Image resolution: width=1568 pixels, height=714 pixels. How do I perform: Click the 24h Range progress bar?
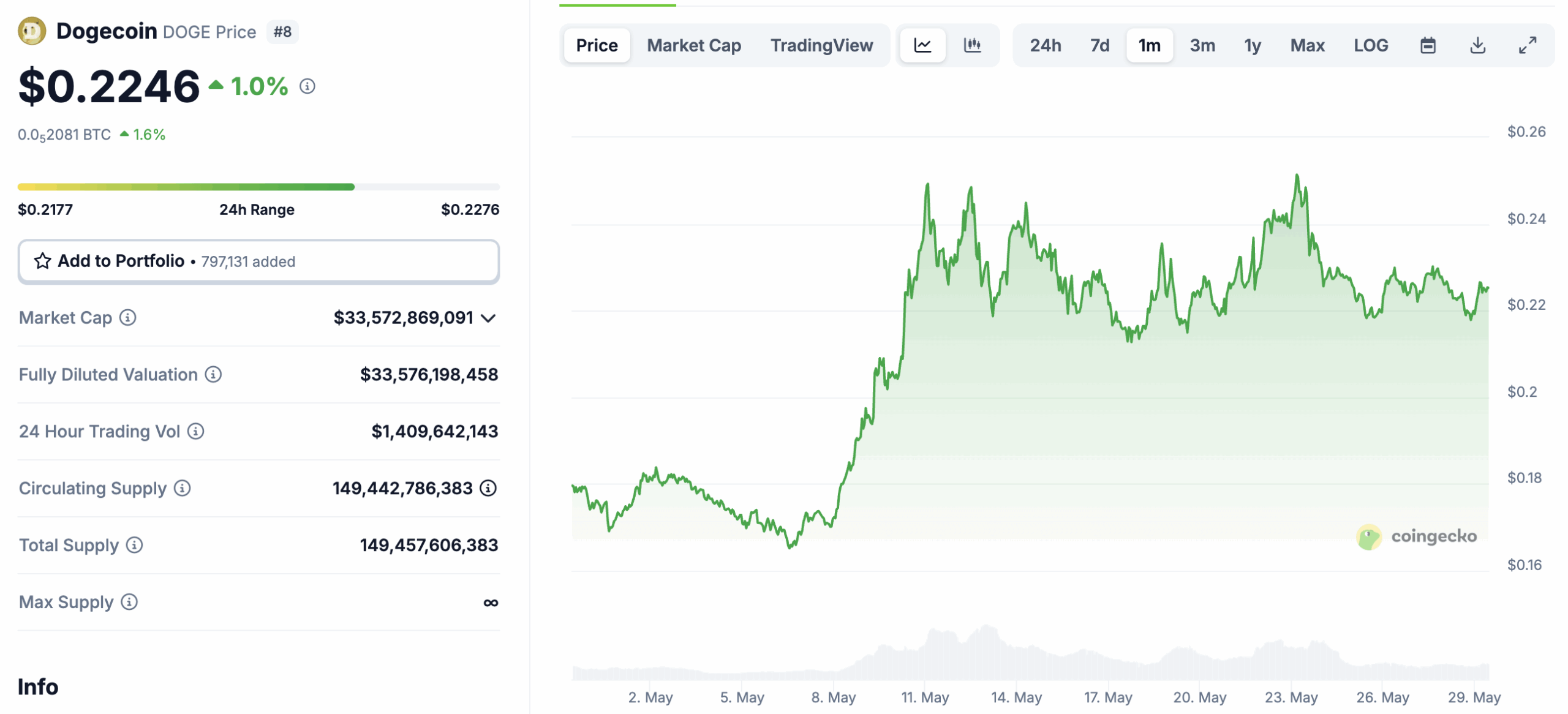coord(258,186)
